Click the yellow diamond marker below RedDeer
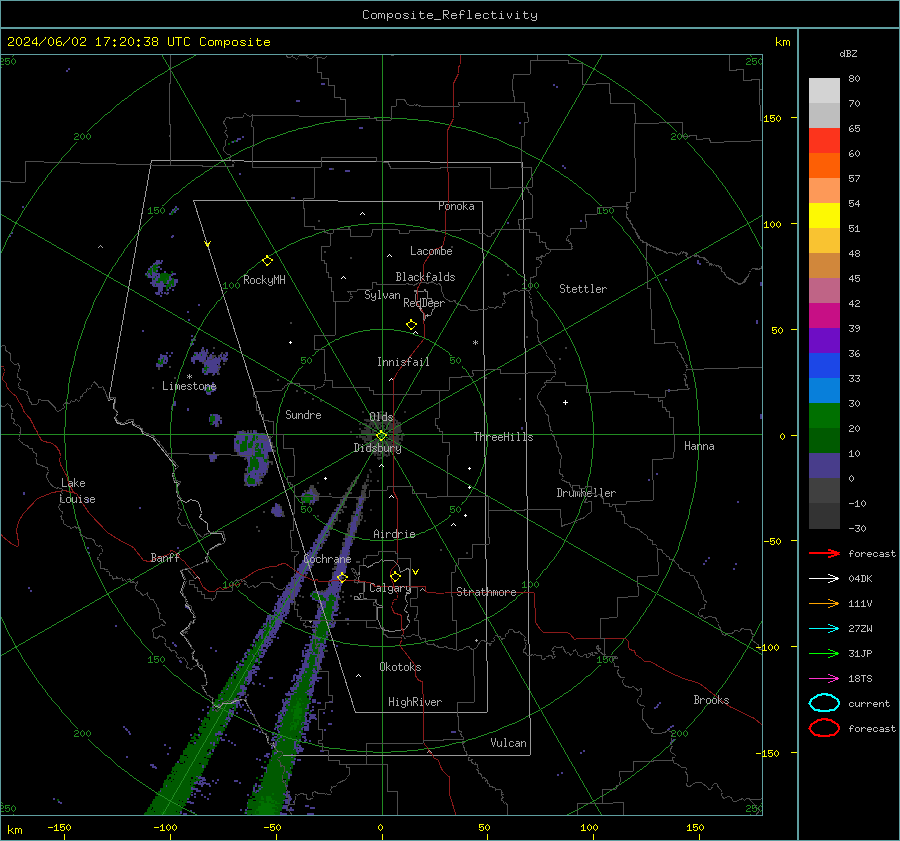This screenshot has width=900, height=841. tap(412, 325)
